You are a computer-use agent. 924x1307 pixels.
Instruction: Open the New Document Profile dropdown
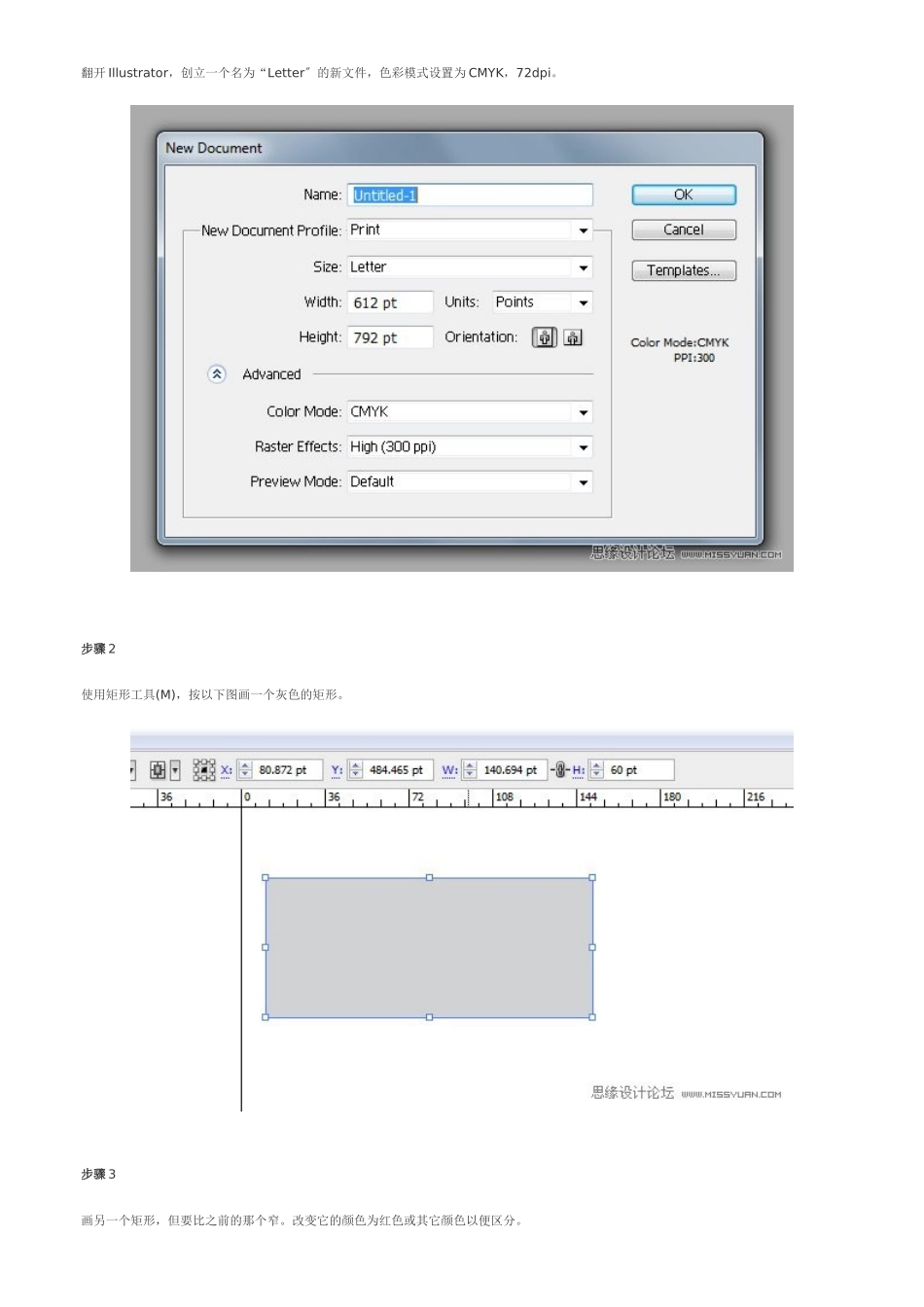click(x=470, y=230)
